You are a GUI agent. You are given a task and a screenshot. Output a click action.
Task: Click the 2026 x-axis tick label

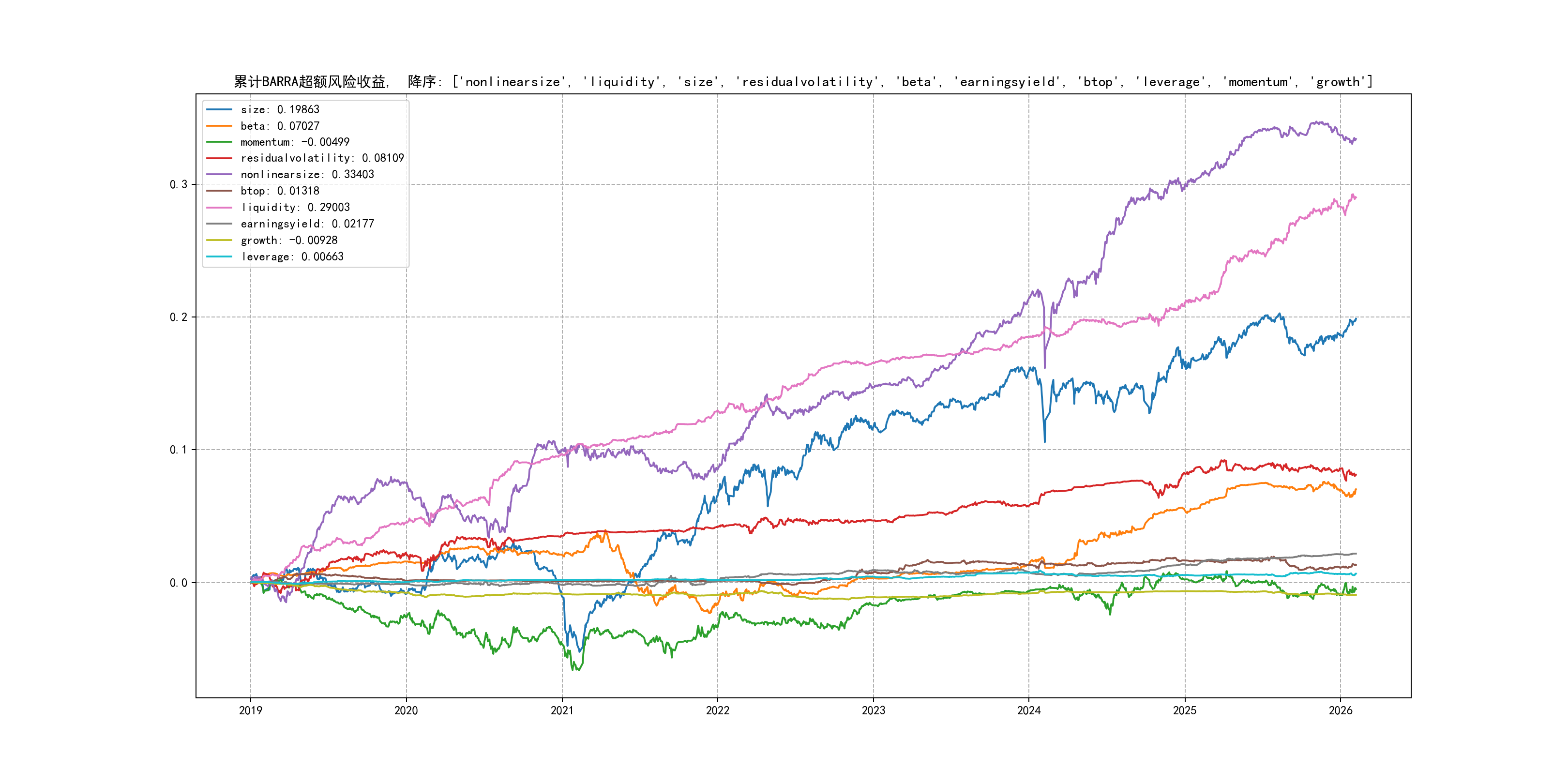[x=1341, y=710]
